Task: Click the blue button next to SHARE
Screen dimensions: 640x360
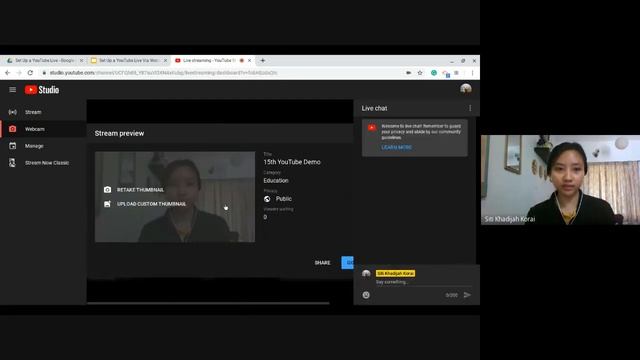Action: [x=347, y=262]
